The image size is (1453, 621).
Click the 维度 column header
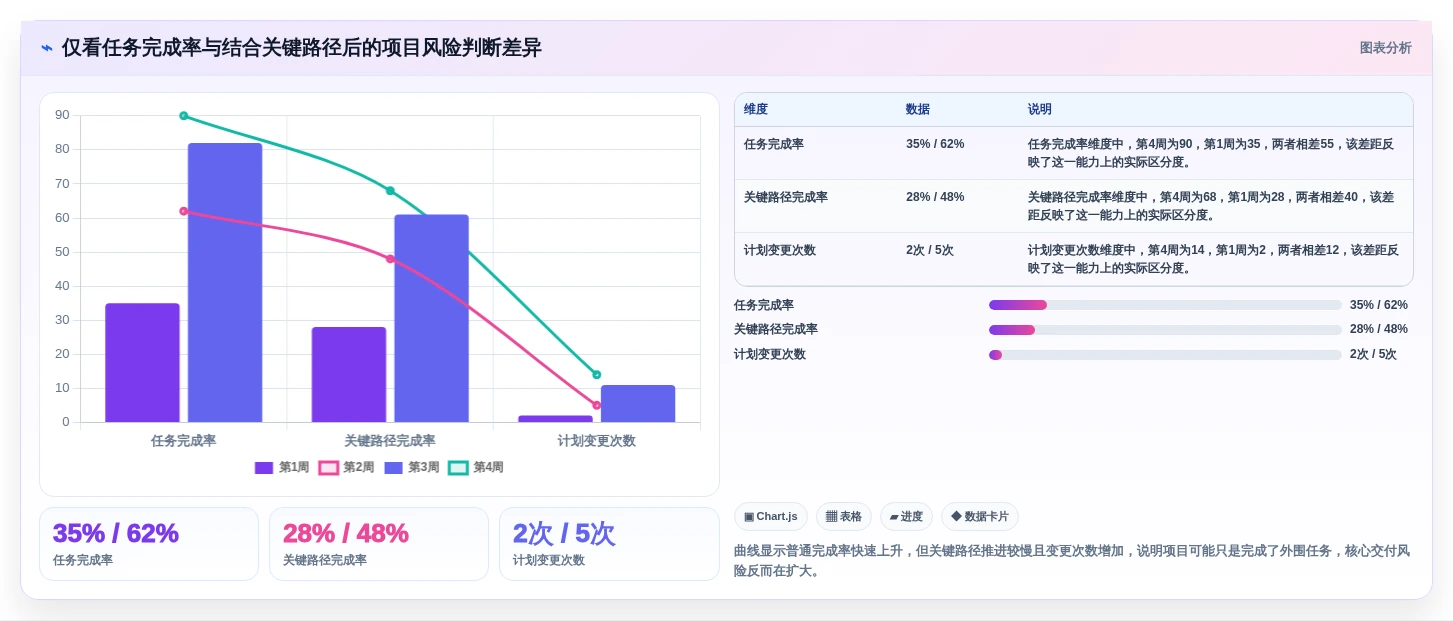click(x=756, y=110)
